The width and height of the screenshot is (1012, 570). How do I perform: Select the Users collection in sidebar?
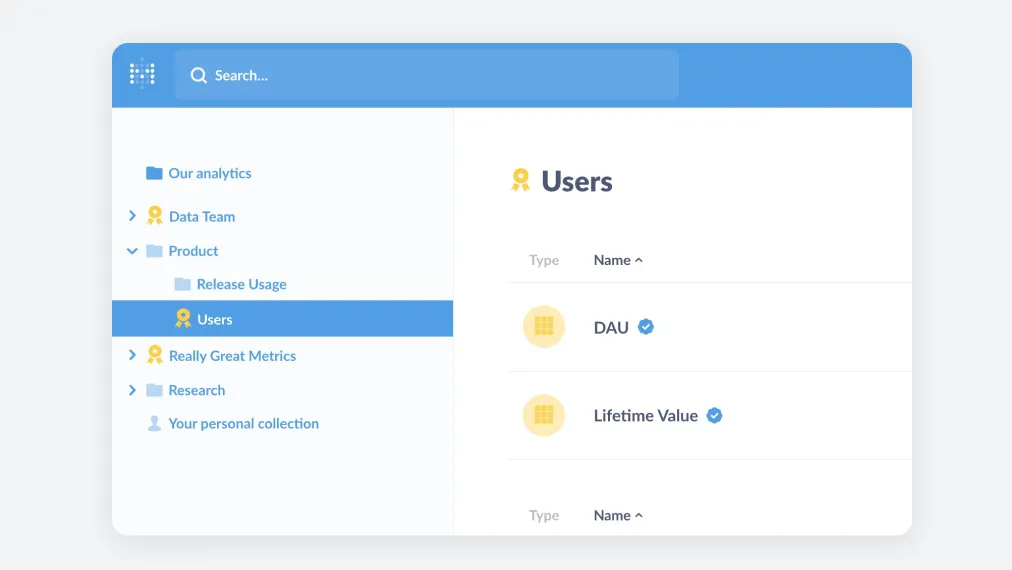click(x=214, y=319)
